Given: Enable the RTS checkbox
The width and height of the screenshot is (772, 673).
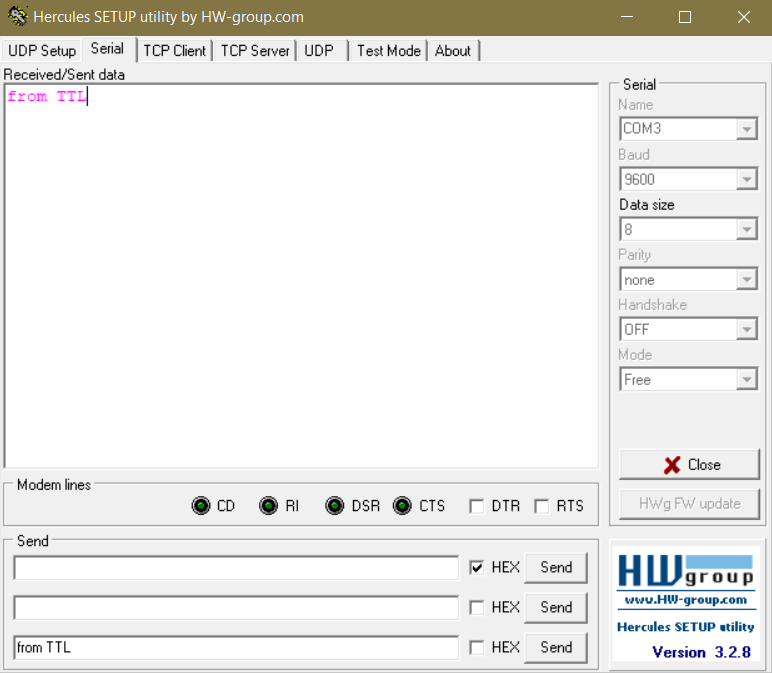Looking at the screenshot, I should [542, 506].
